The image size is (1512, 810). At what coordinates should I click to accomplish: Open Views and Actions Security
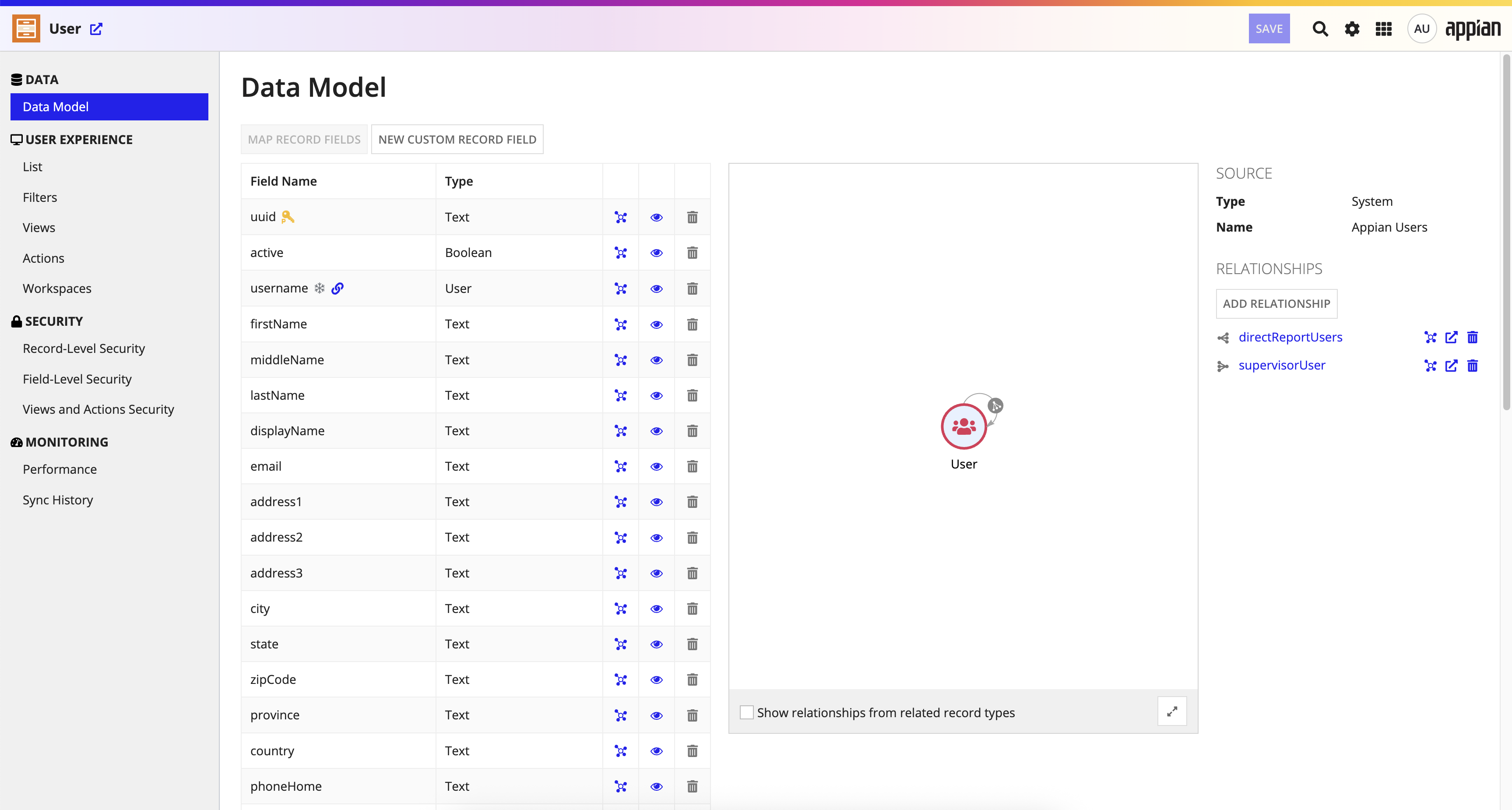coord(98,409)
